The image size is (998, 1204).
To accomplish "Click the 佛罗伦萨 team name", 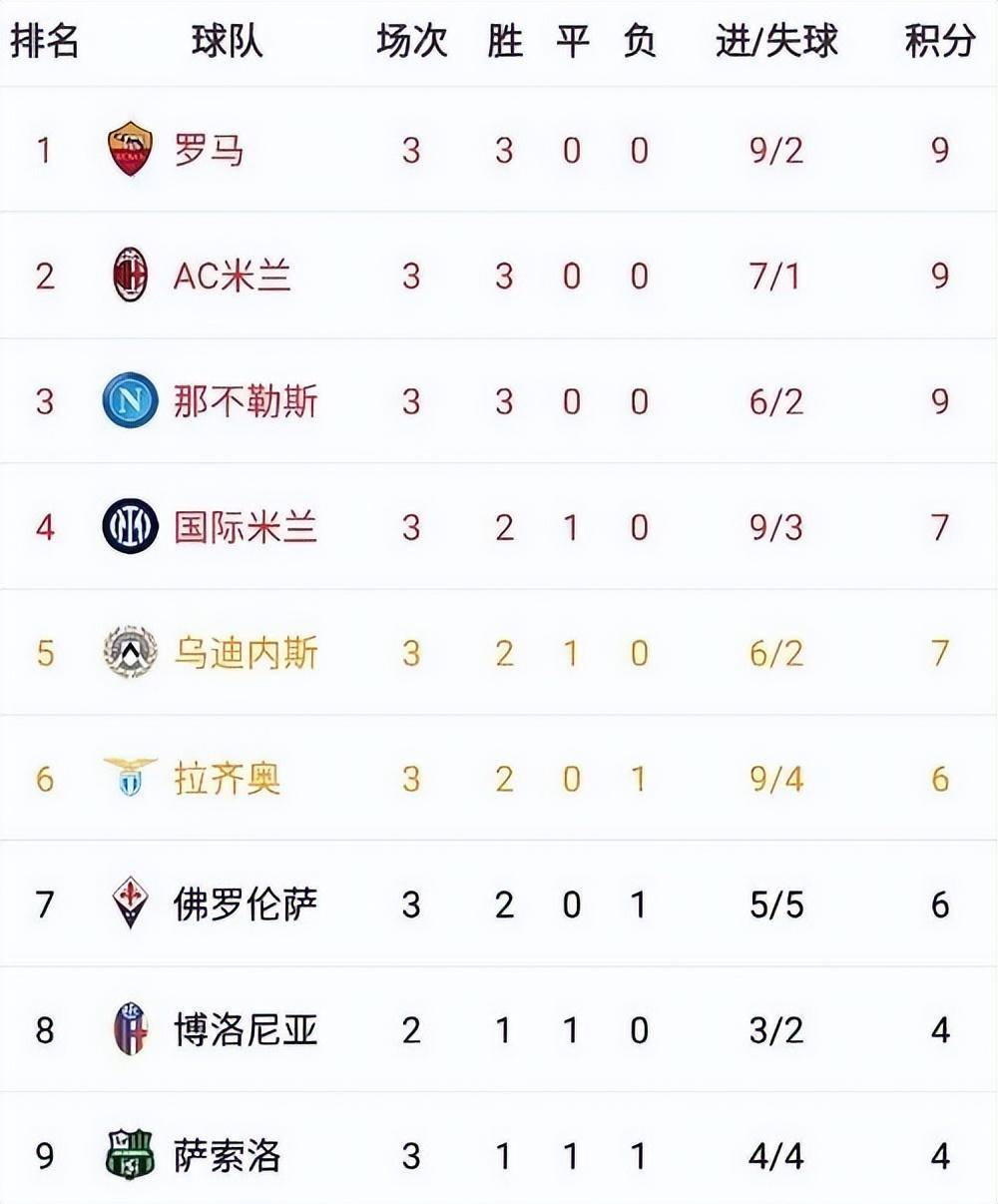I will point(246,904).
